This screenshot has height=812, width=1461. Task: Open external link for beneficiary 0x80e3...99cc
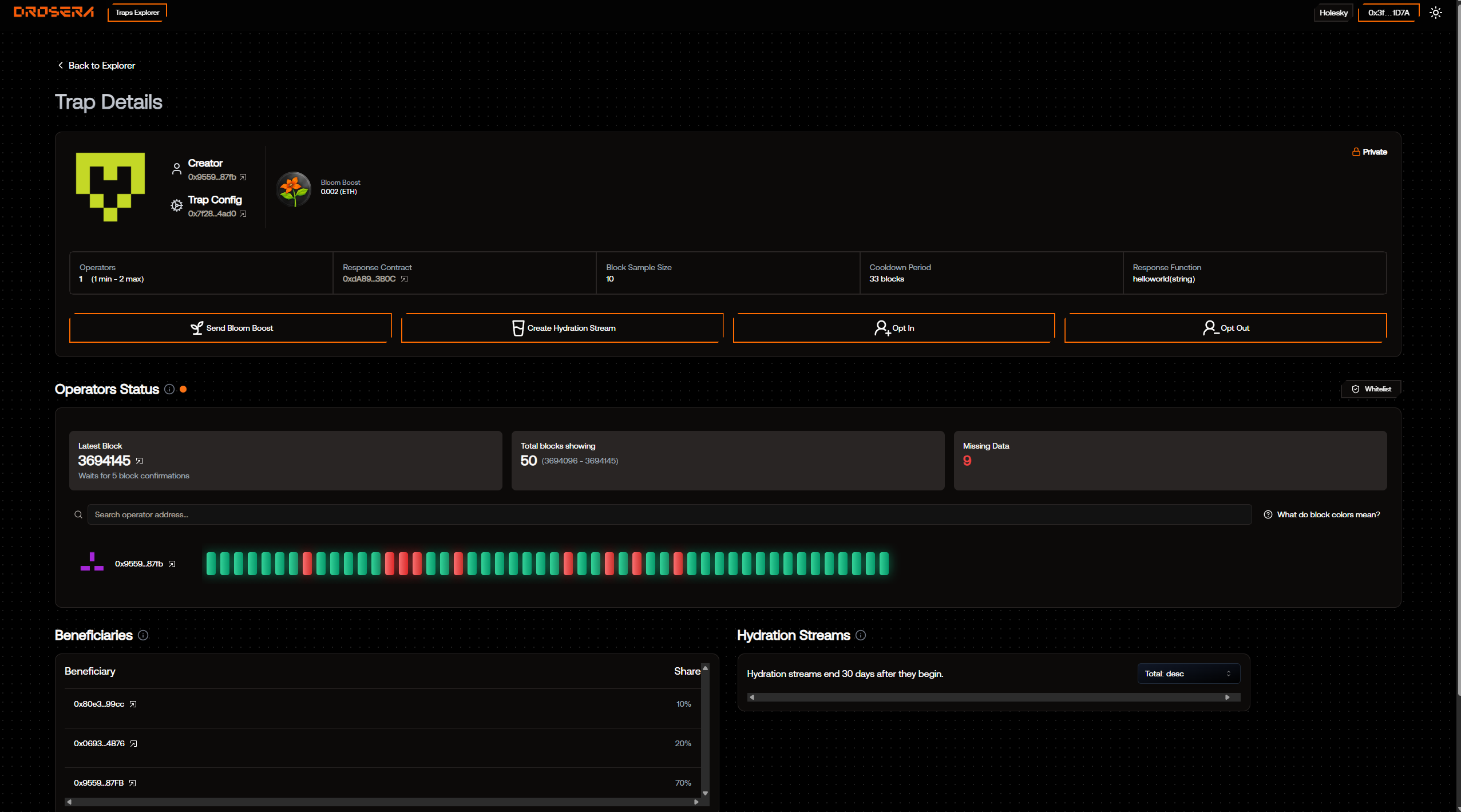(x=133, y=704)
